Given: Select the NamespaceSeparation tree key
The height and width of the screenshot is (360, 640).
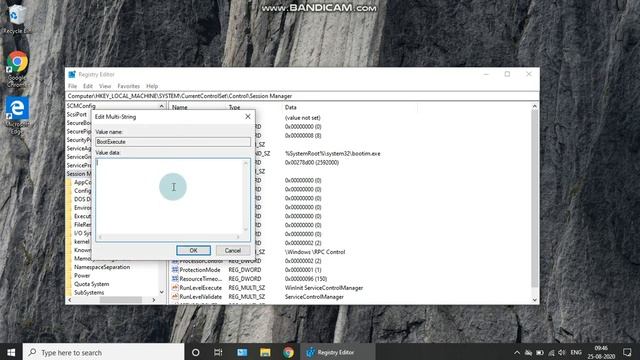Looking at the screenshot, I should [102, 267].
